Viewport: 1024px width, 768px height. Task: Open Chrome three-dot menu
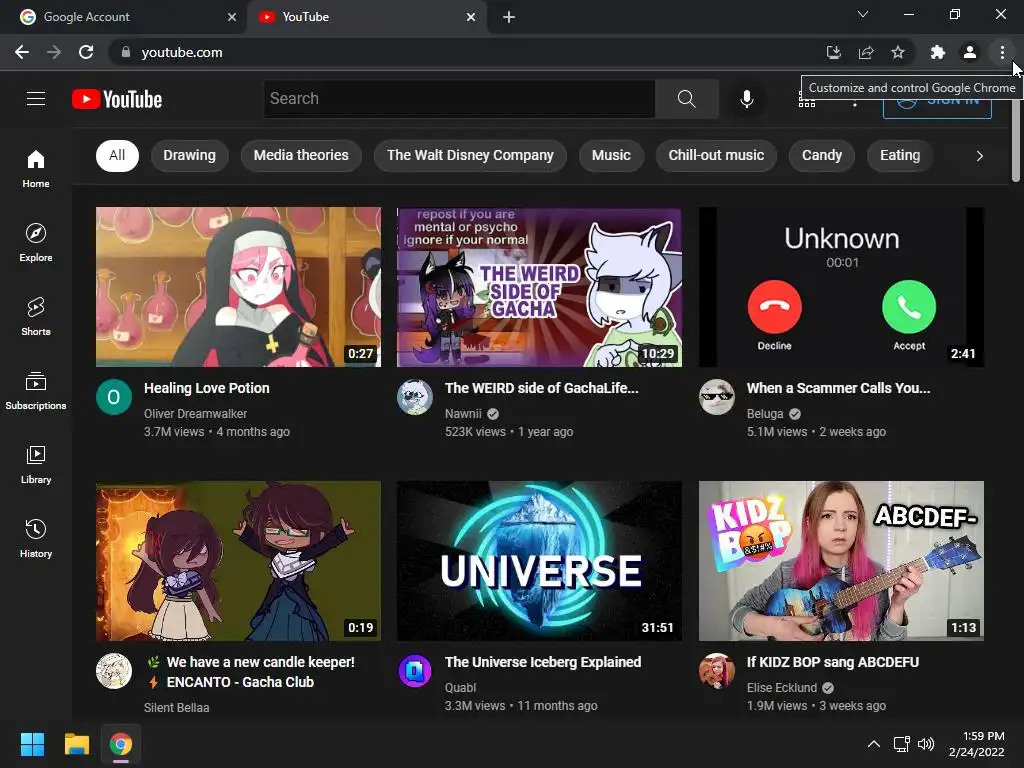[x=1002, y=52]
